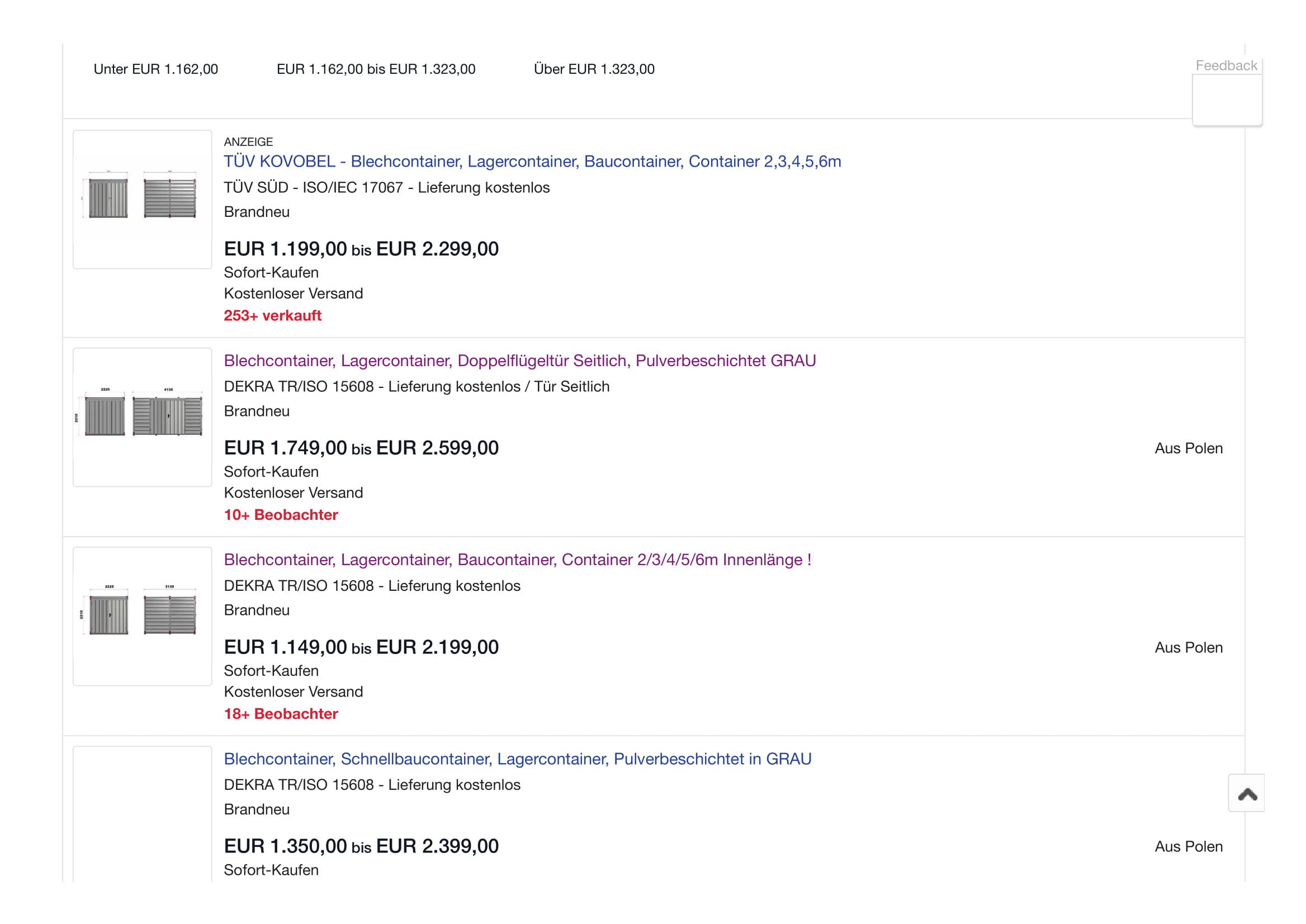
Task: Filter by Über EUR 1.323,00
Action: point(594,69)
